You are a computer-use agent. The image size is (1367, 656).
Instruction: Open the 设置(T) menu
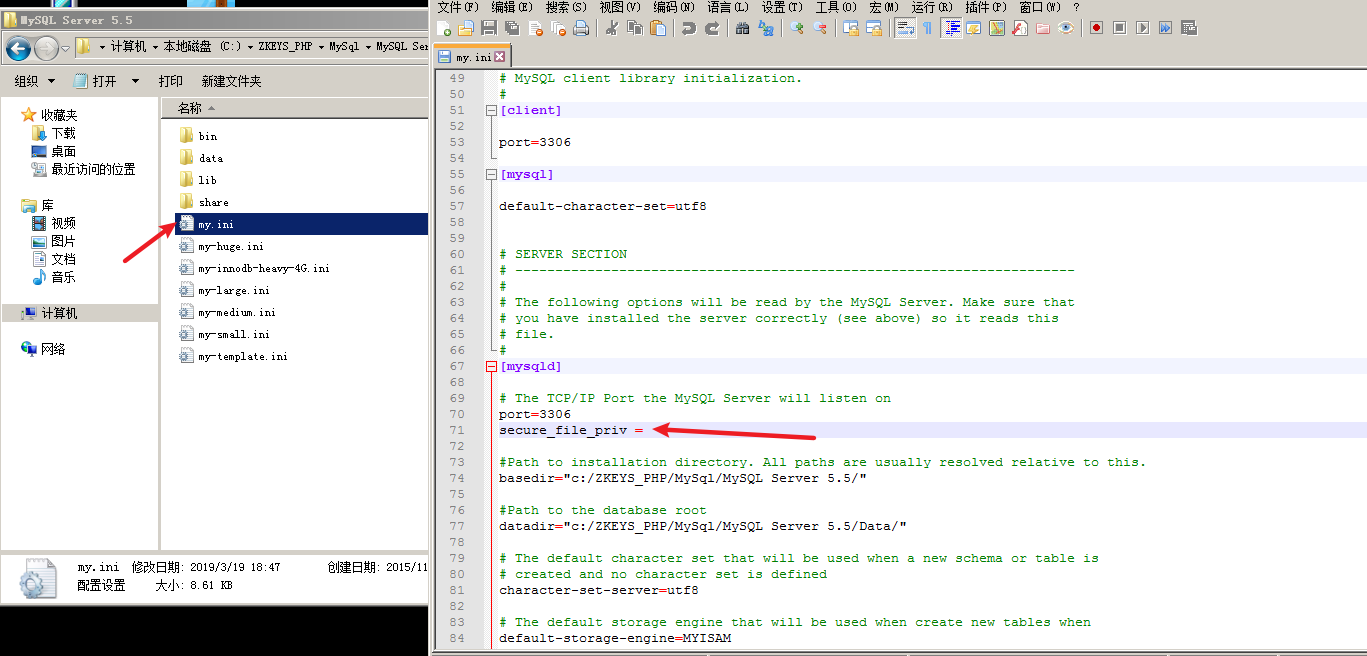coord(782,7)
